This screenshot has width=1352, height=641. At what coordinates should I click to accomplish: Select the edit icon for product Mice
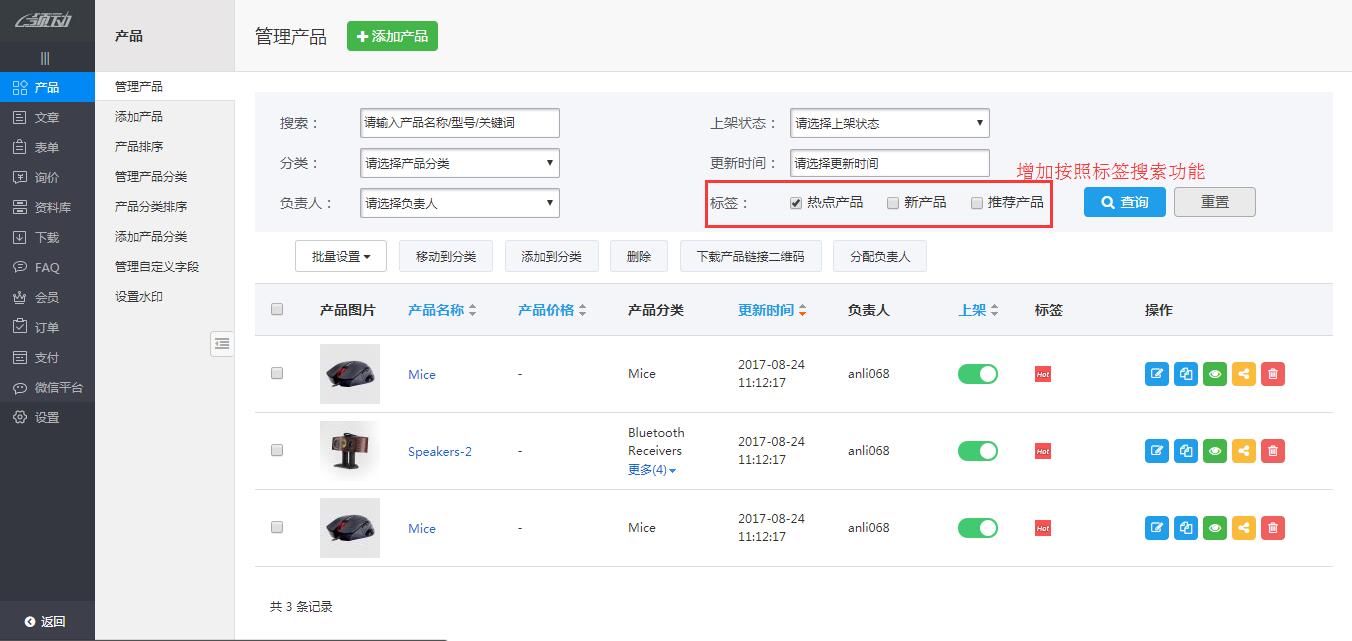point(1156,373)
